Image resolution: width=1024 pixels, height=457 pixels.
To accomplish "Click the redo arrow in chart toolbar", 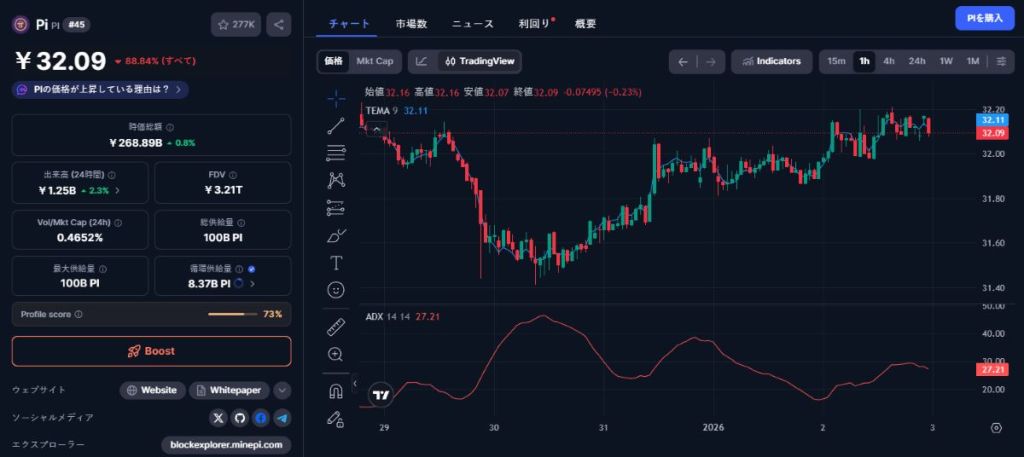I will 711,62.
